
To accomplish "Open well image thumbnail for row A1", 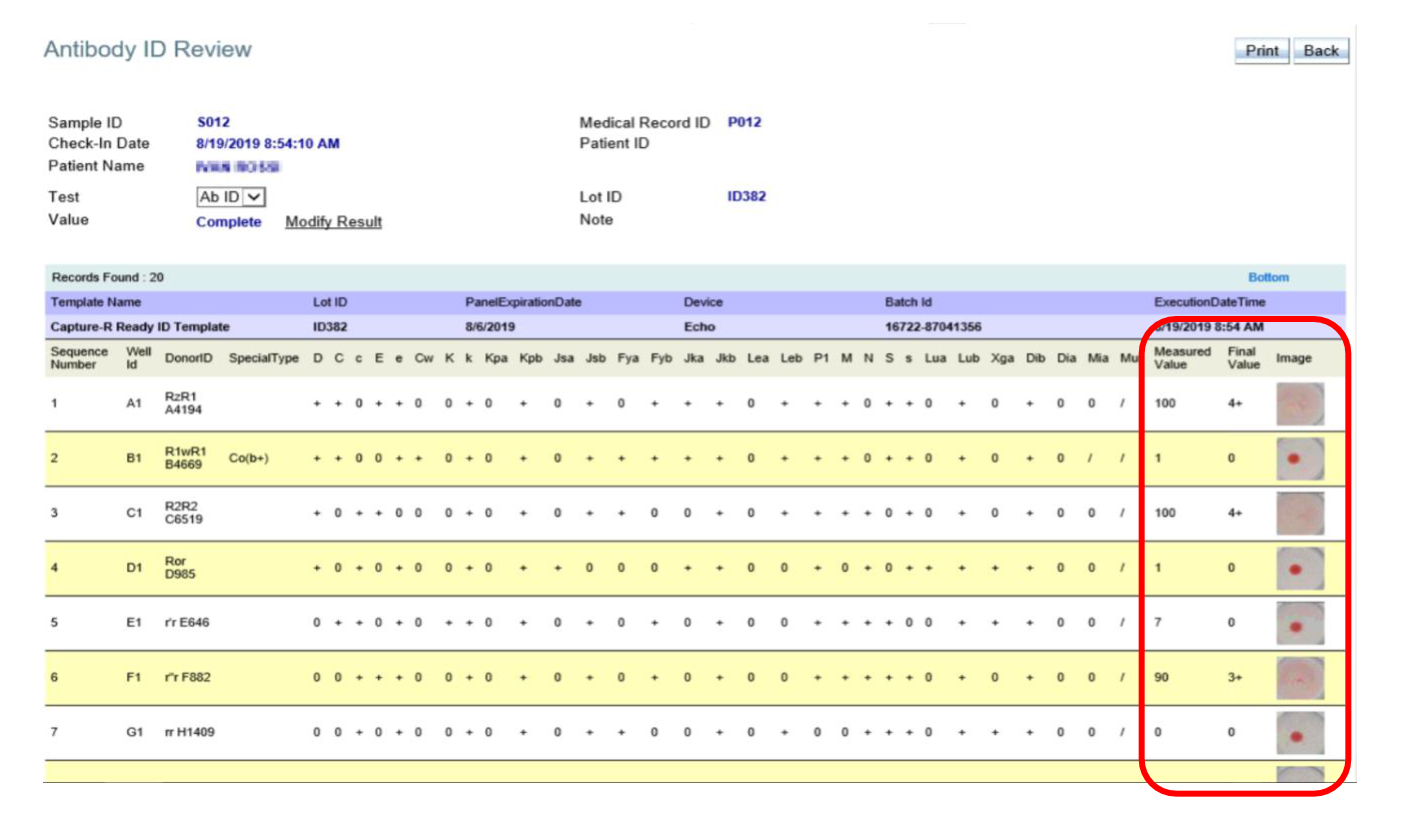I will (1300, 404).
